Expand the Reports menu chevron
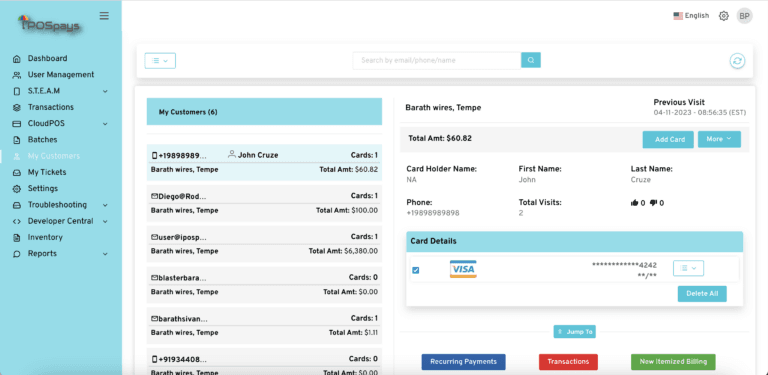 click(105, 254)
